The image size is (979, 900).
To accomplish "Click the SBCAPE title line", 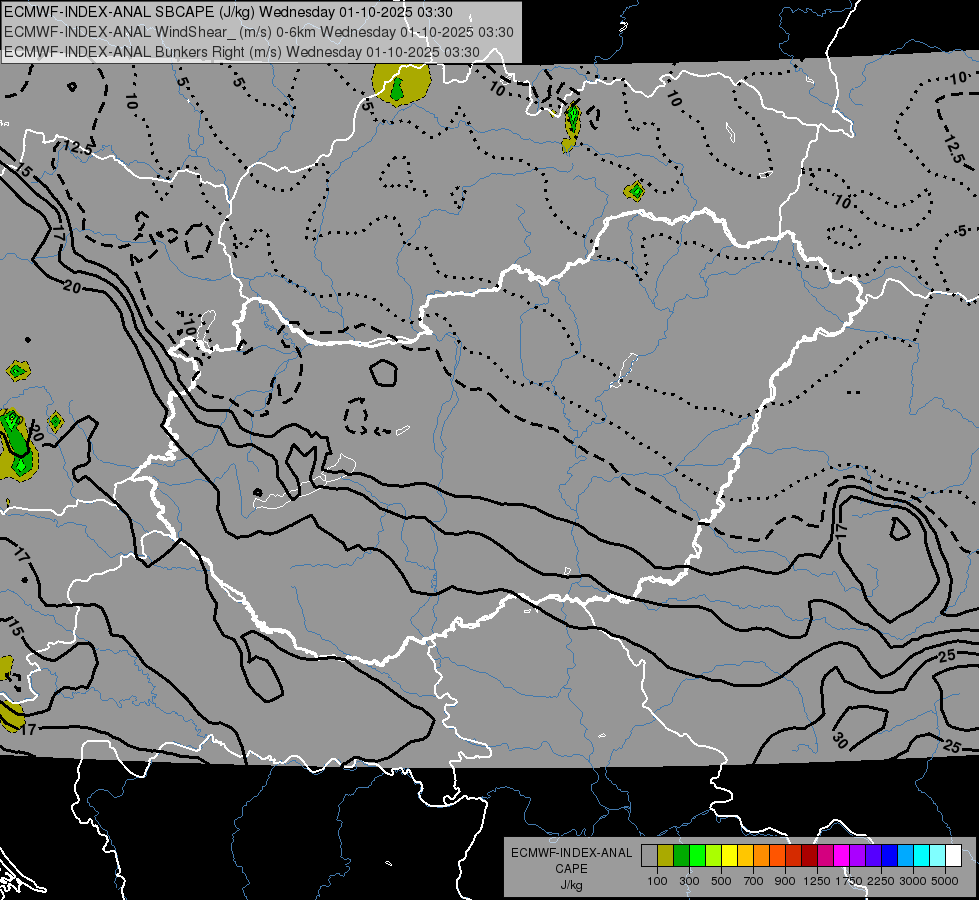I will pyautogui.click(x=229, y=12).
